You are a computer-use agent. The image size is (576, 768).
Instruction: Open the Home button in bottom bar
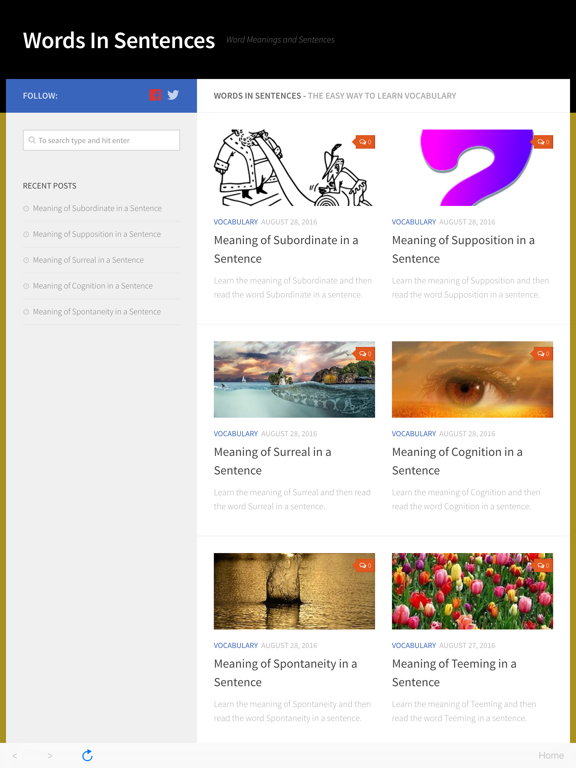tap(551, 755)
